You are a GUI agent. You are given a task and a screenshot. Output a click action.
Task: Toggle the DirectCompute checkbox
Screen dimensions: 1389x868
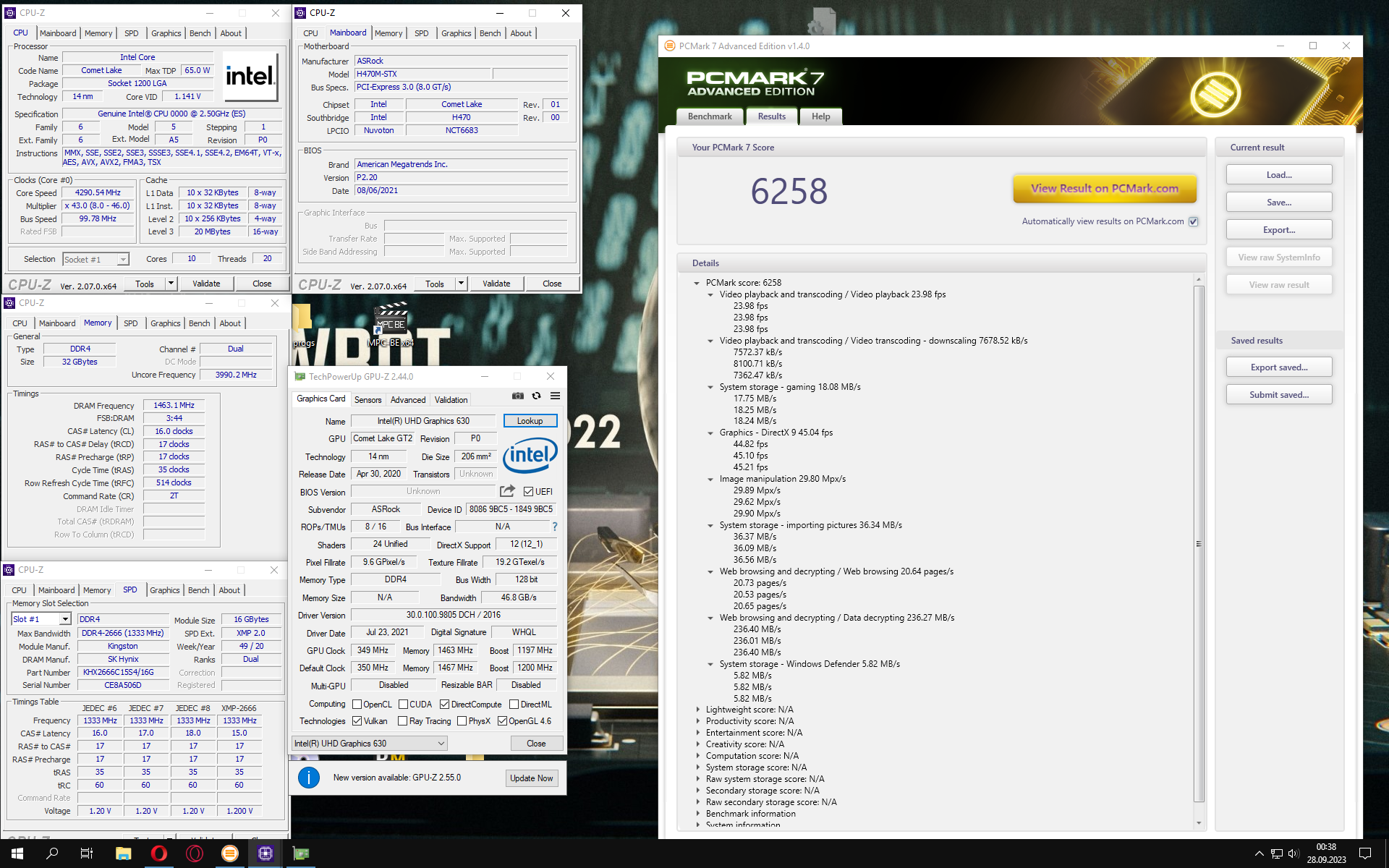[444, 705]
